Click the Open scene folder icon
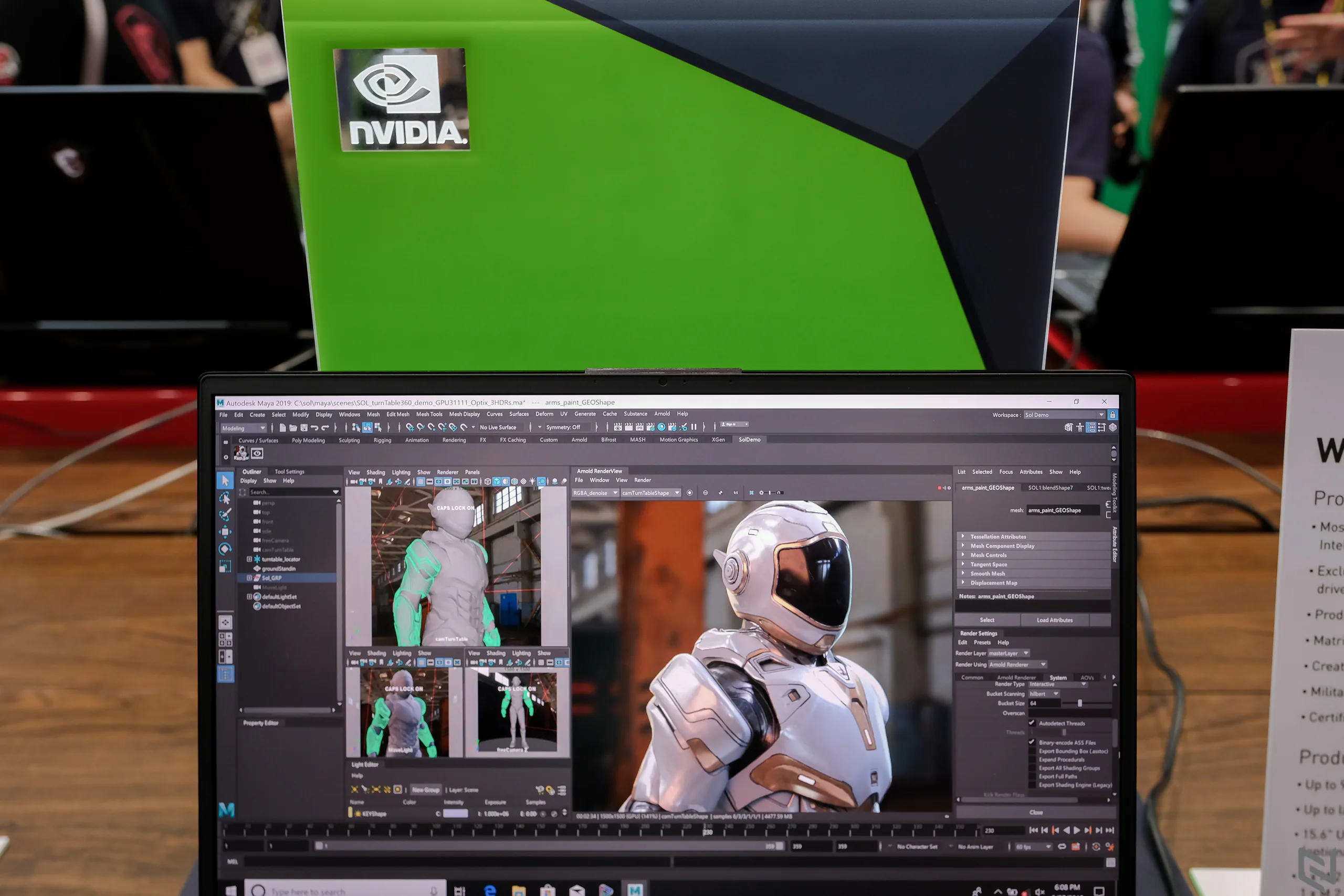This screenshot has height=896, width=1344. click(293, 427)
